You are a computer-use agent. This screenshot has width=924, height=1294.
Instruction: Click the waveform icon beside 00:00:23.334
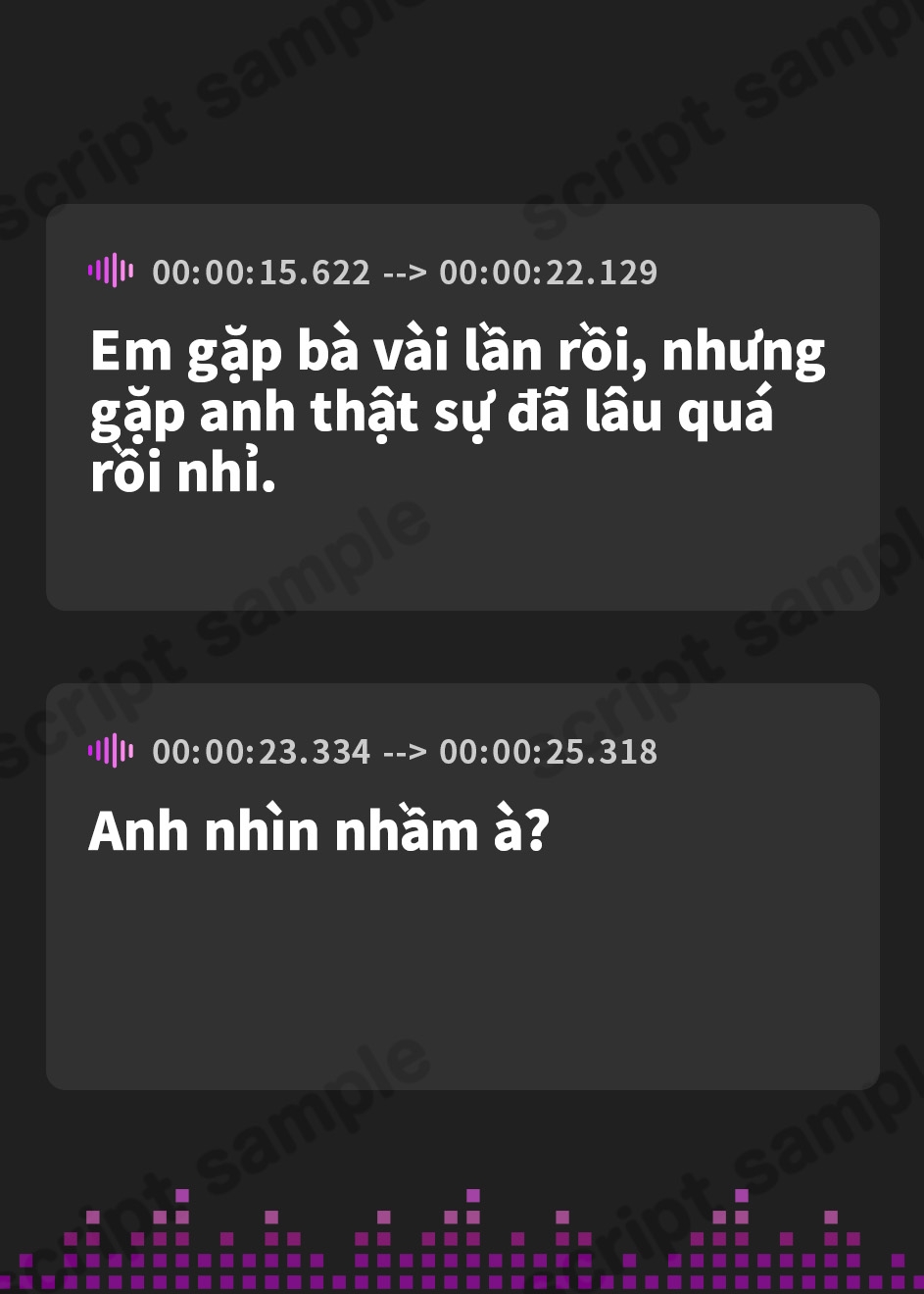[x=112, y=750]
